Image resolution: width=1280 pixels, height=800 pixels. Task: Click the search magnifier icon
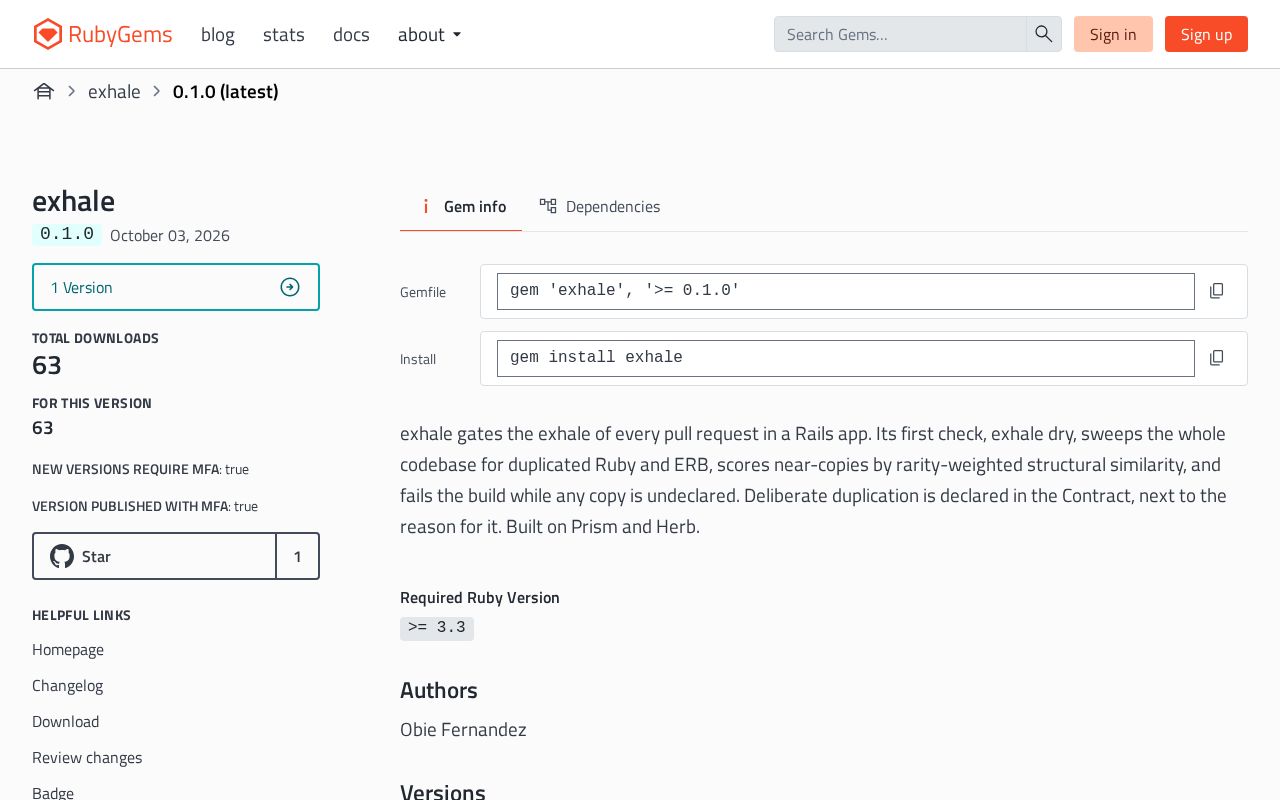click(1044, 34)
